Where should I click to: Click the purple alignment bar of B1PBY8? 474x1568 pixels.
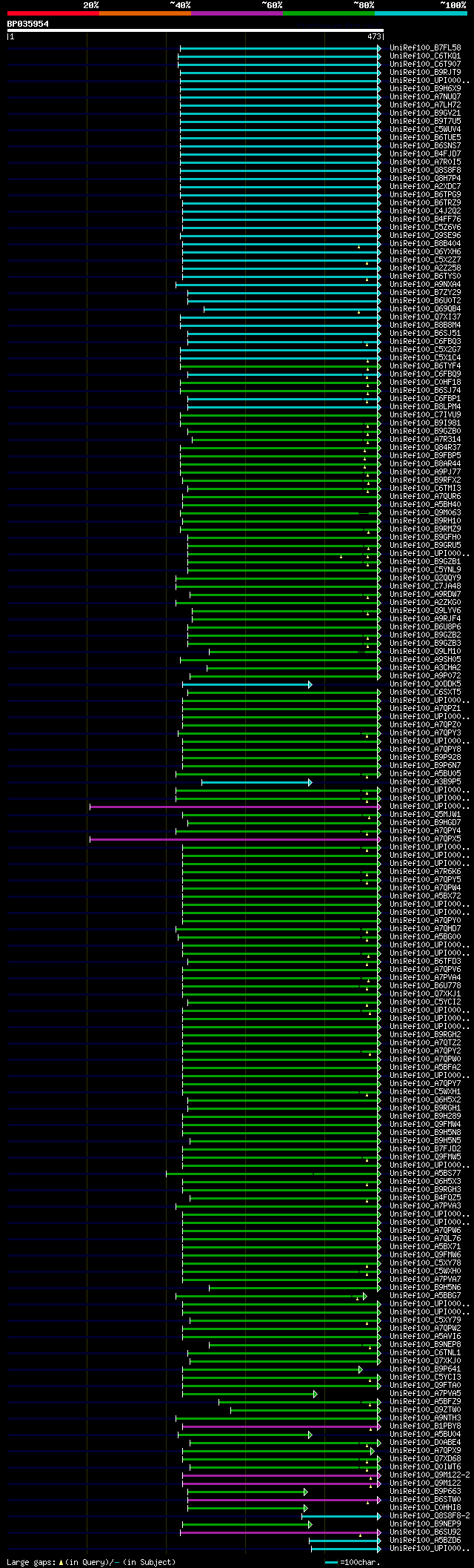pos(281,1426)
